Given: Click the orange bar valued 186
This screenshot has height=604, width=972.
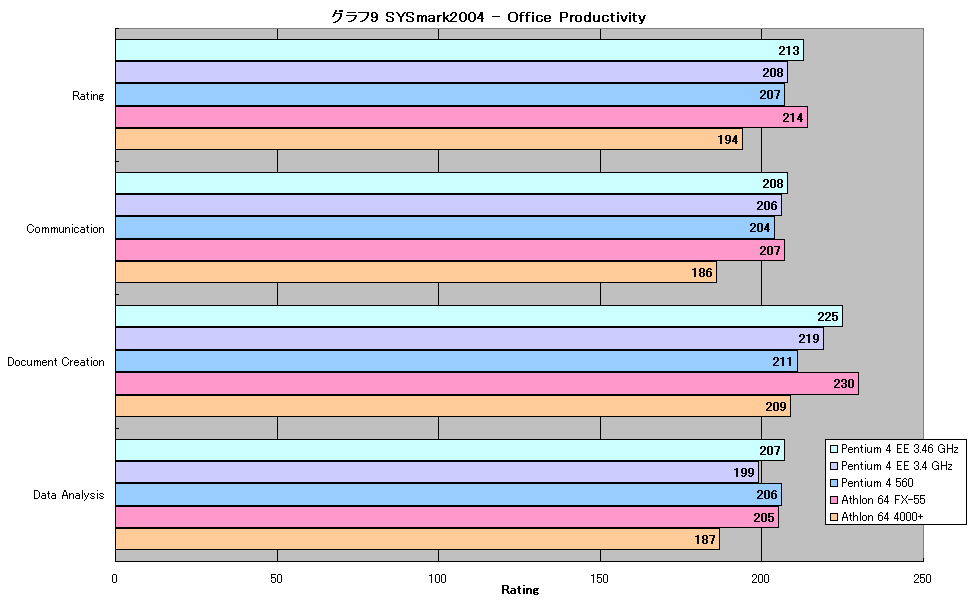Looking at the screenshot, I should [x=416, y=272].
